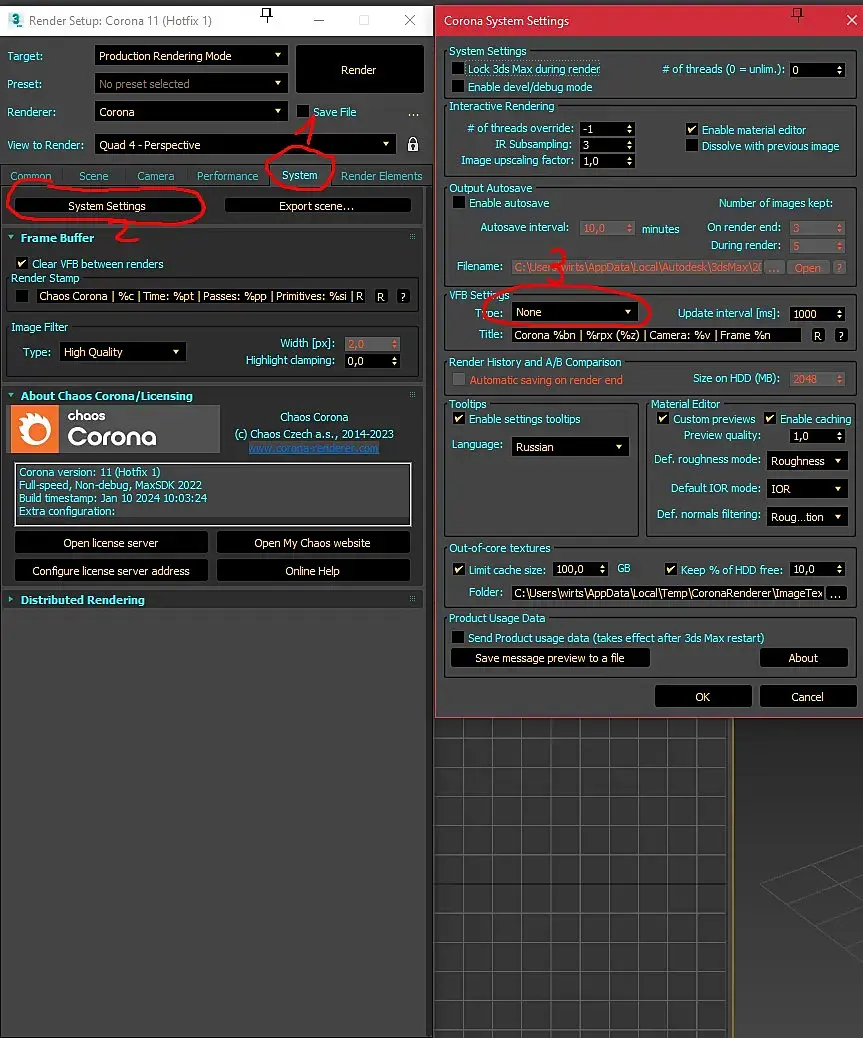Click the 3ds Max logo in Render Setup title bar
The image size is (863, 1038).
click(x=16, y=20)
